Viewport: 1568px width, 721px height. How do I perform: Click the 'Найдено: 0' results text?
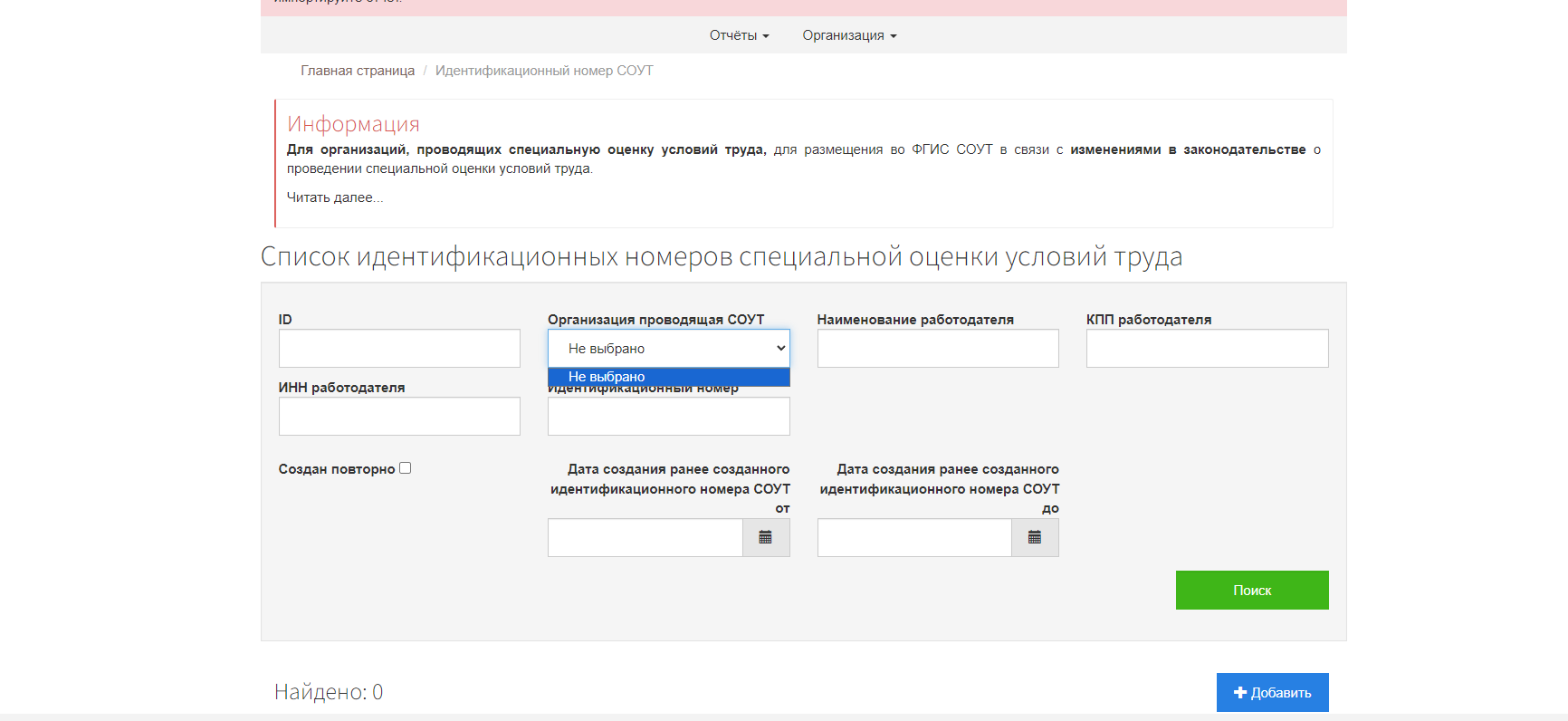pyautogui.click(x=329, y=692)
